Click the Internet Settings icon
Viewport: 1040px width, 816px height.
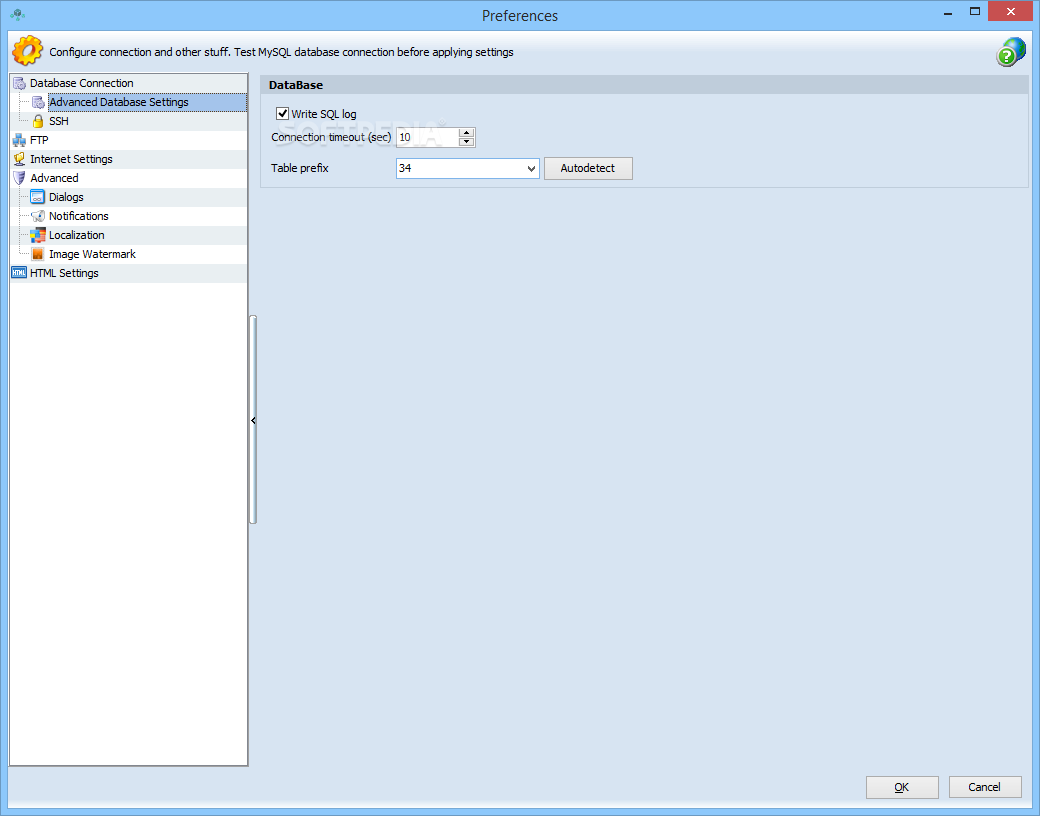[19, 159]
